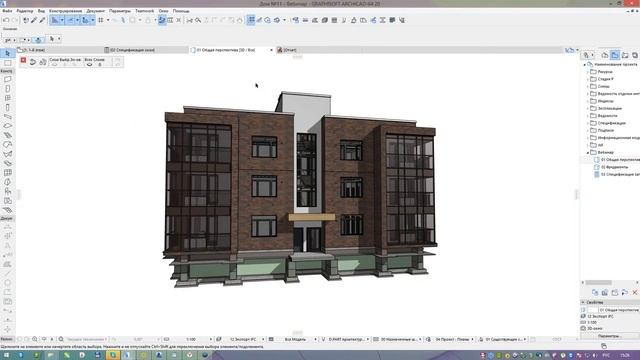This screenshot has width=640, height=360.
Task: Click the scissors split tool icon
Action: [x=189, y=20]
